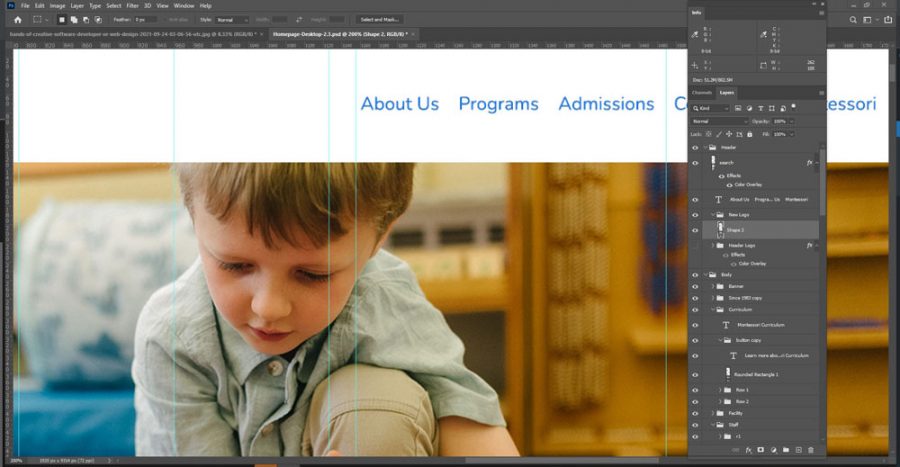Open the Image menu
The width and height of the screenshot is (900, 467).
(57, 6)
